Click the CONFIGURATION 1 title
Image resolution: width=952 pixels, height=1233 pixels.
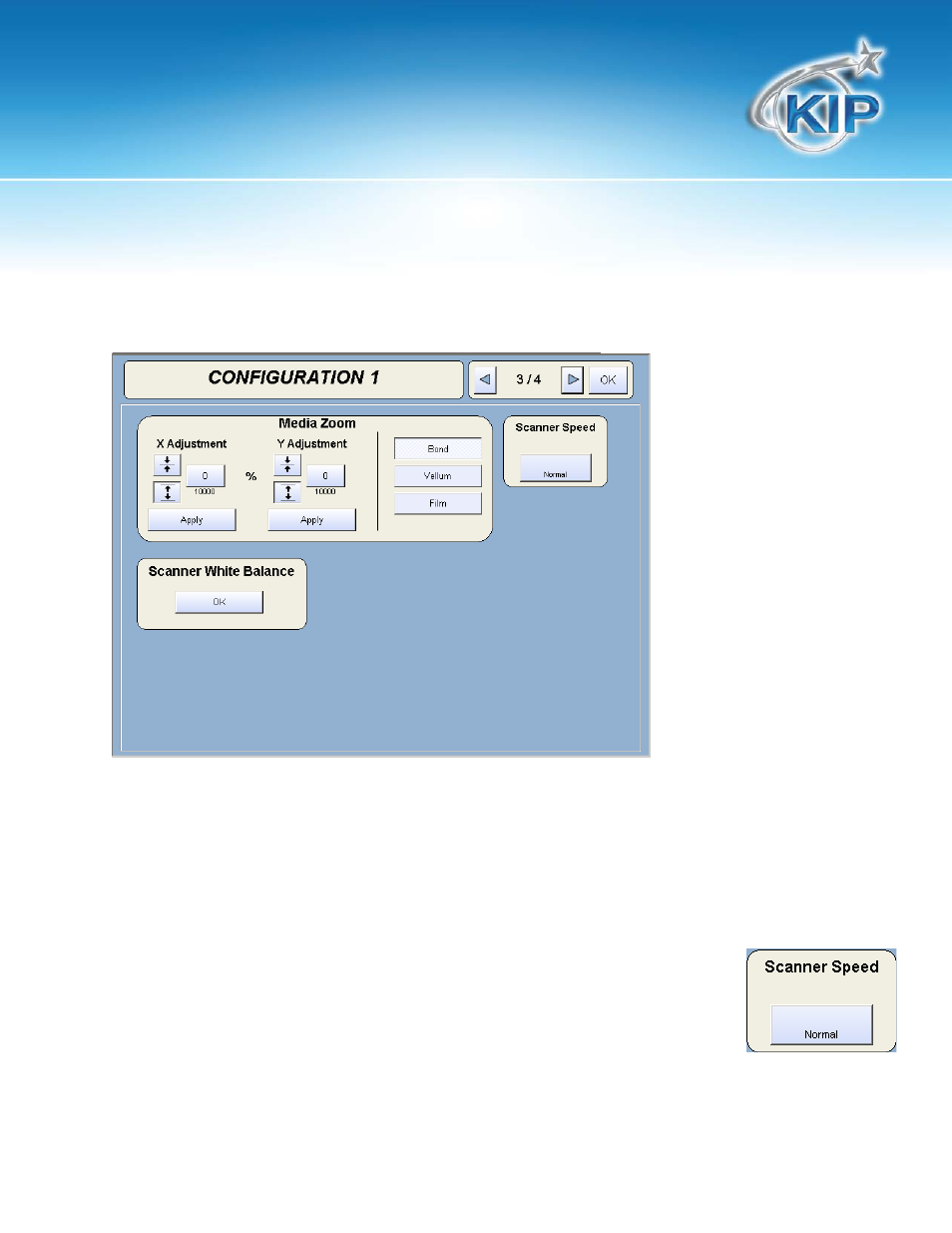(293, 377)
